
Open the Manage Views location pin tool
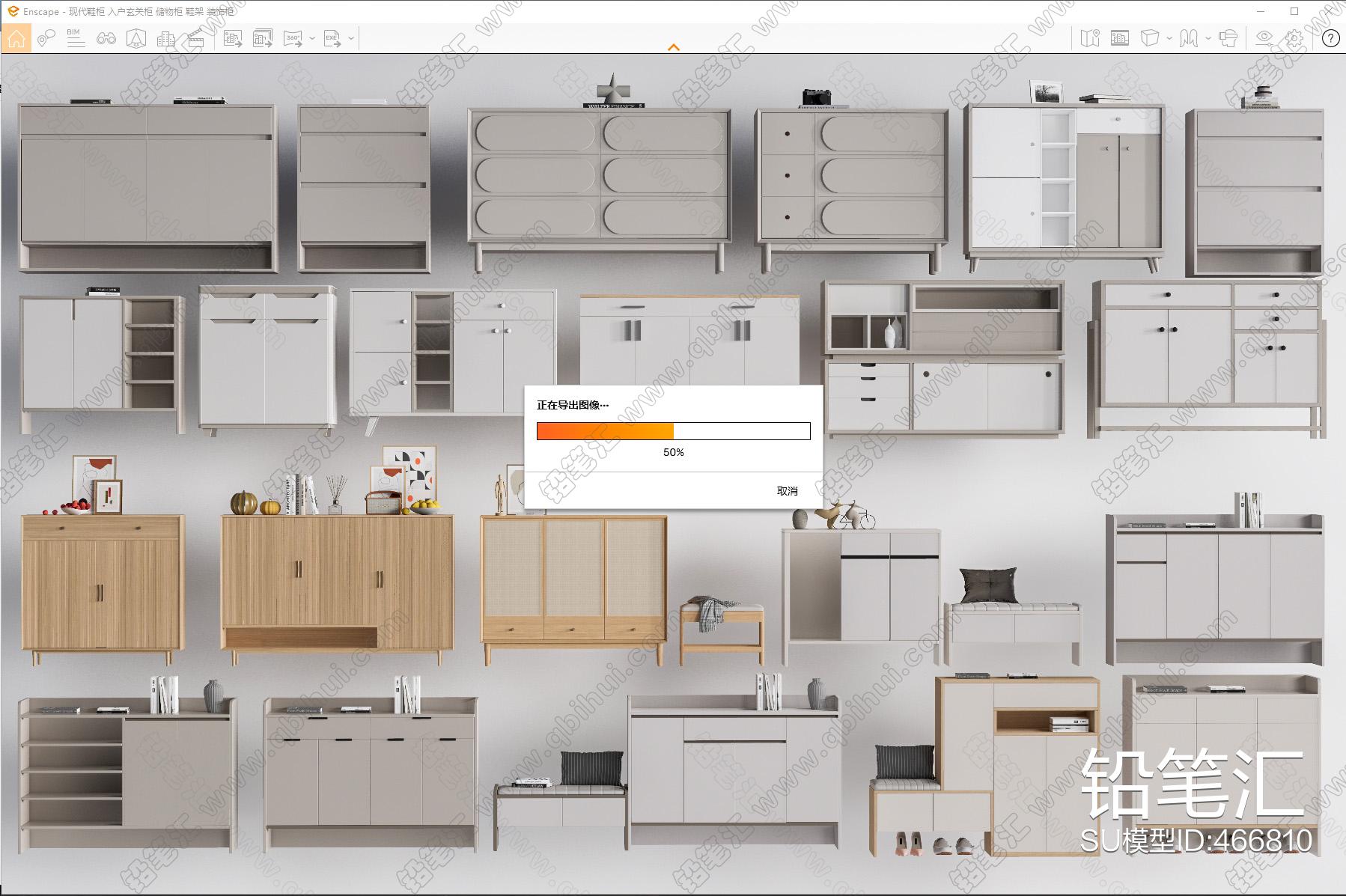point(46,38)
